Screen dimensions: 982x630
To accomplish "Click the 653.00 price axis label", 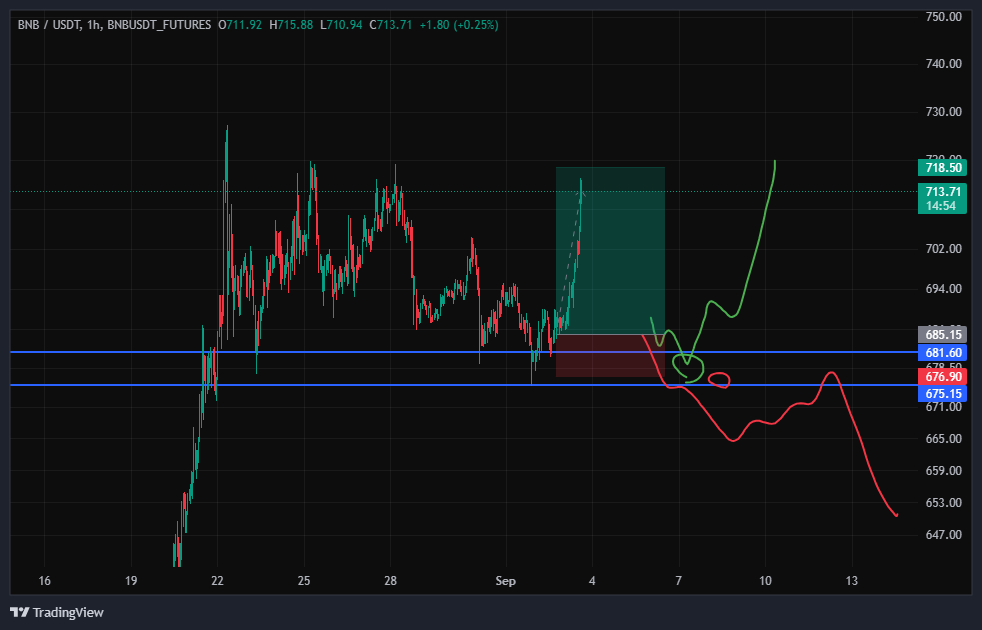I will pos(944,502).
